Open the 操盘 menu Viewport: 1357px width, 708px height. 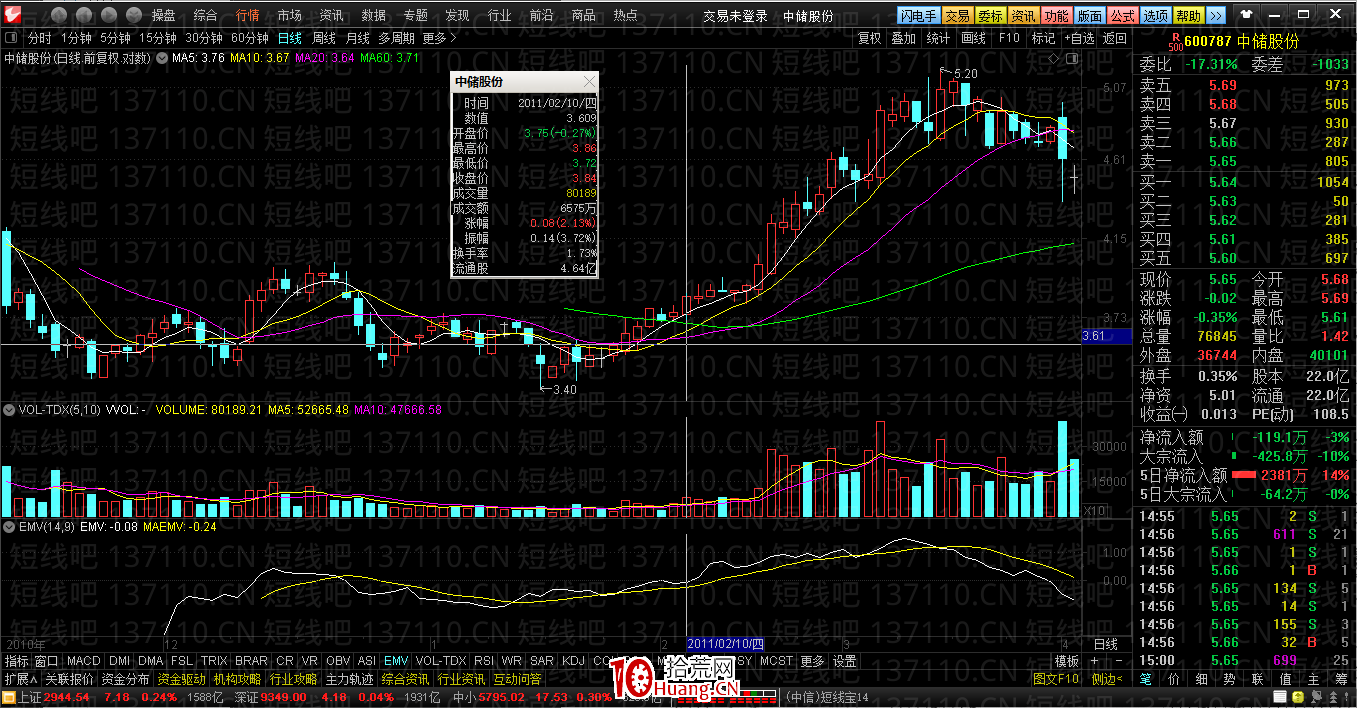tap(163, 15)
